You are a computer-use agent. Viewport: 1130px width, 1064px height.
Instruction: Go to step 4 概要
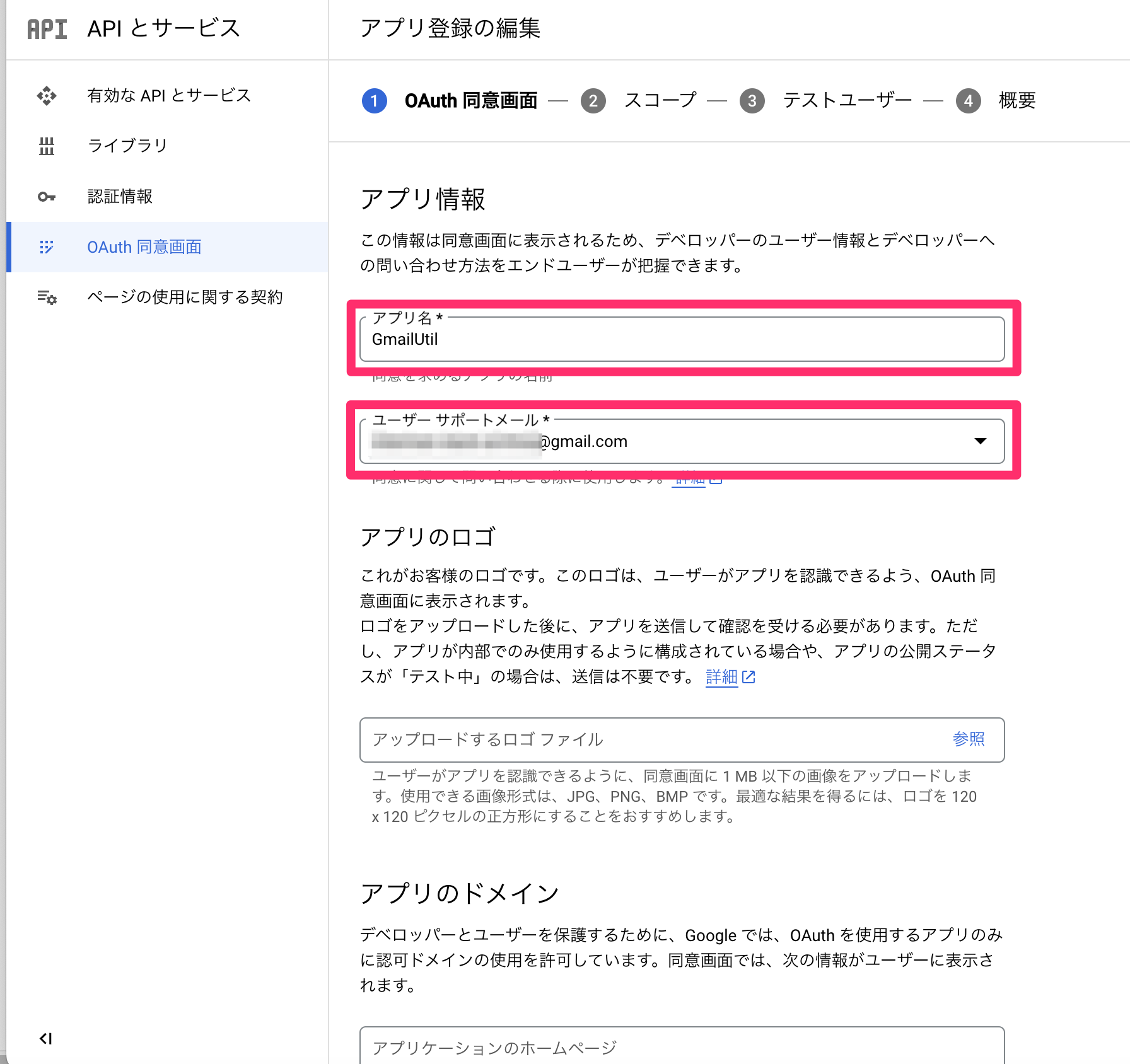[996, 101]
